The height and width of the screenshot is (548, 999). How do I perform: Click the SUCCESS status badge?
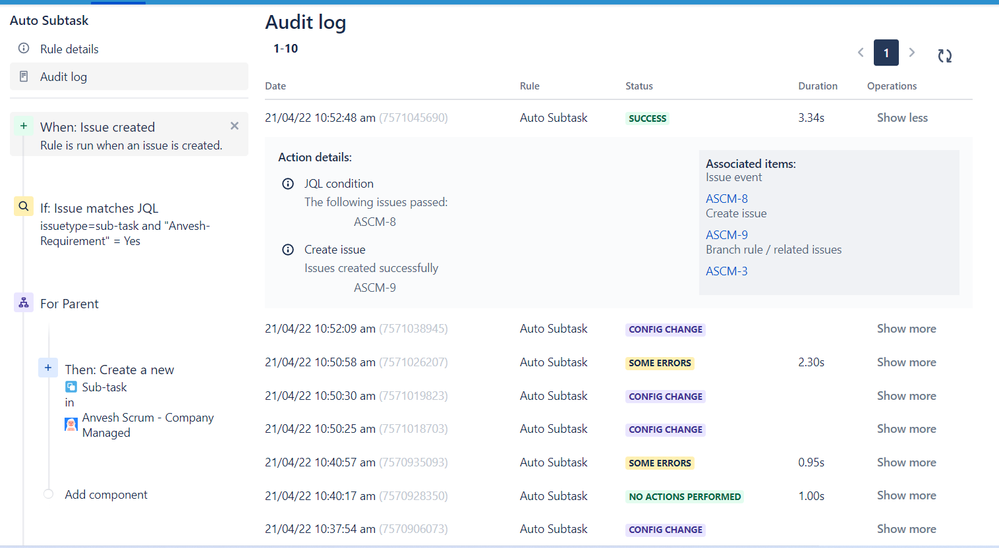coord(647,119)
